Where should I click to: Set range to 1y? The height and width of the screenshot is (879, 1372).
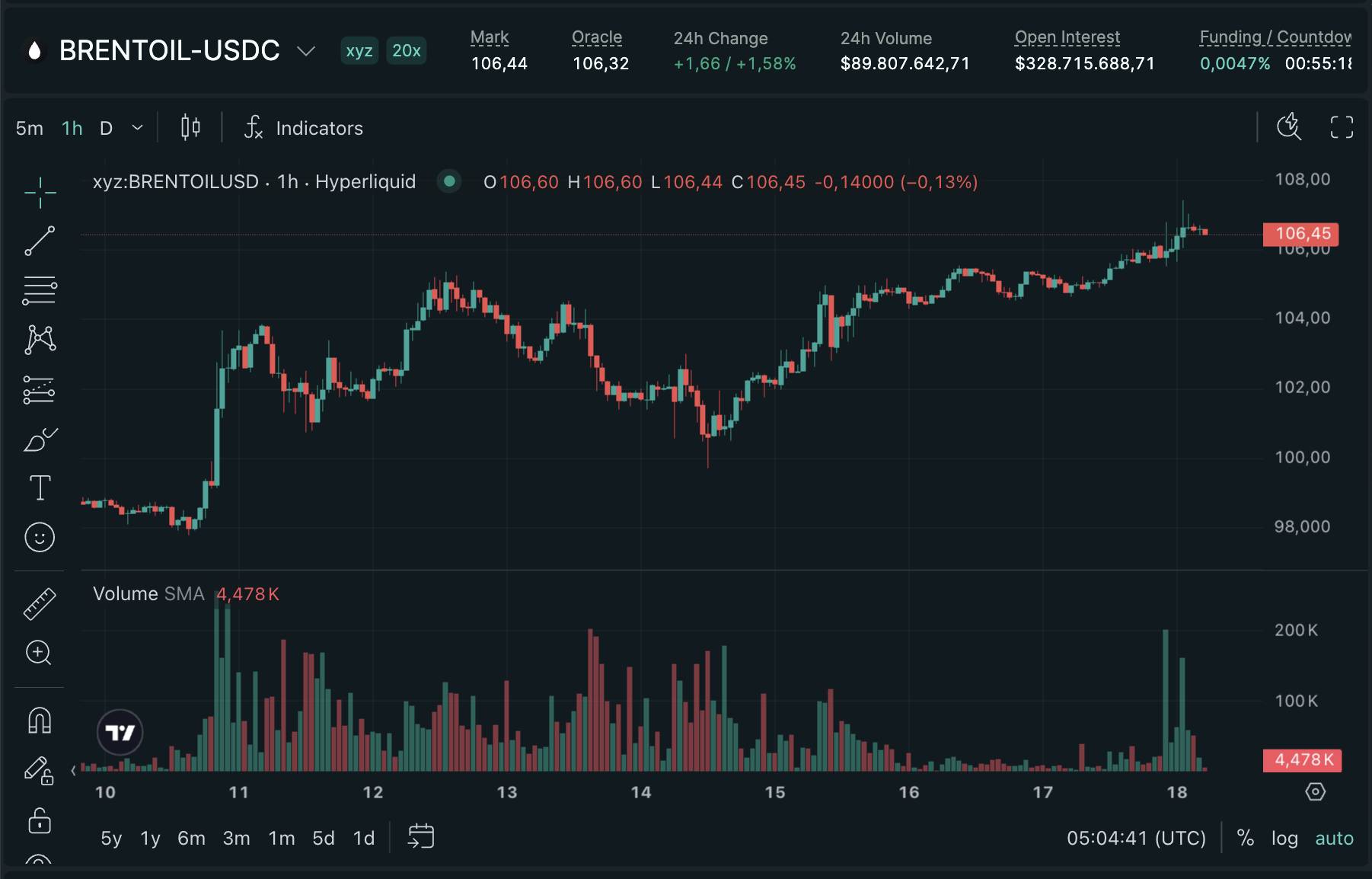150,838
